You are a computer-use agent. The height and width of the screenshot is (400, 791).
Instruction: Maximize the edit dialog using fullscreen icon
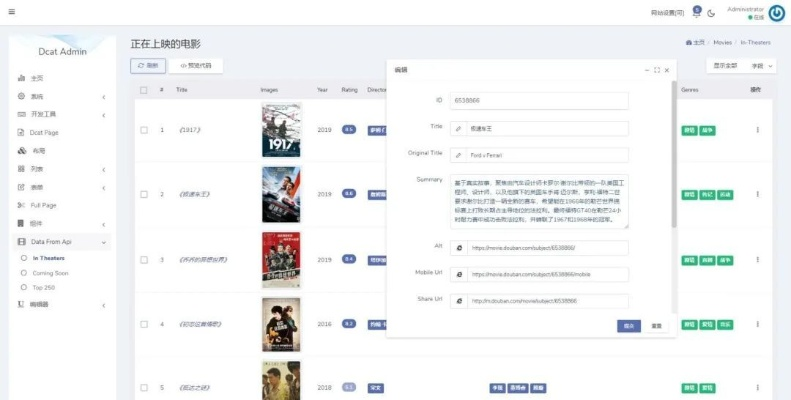point(656,70)
